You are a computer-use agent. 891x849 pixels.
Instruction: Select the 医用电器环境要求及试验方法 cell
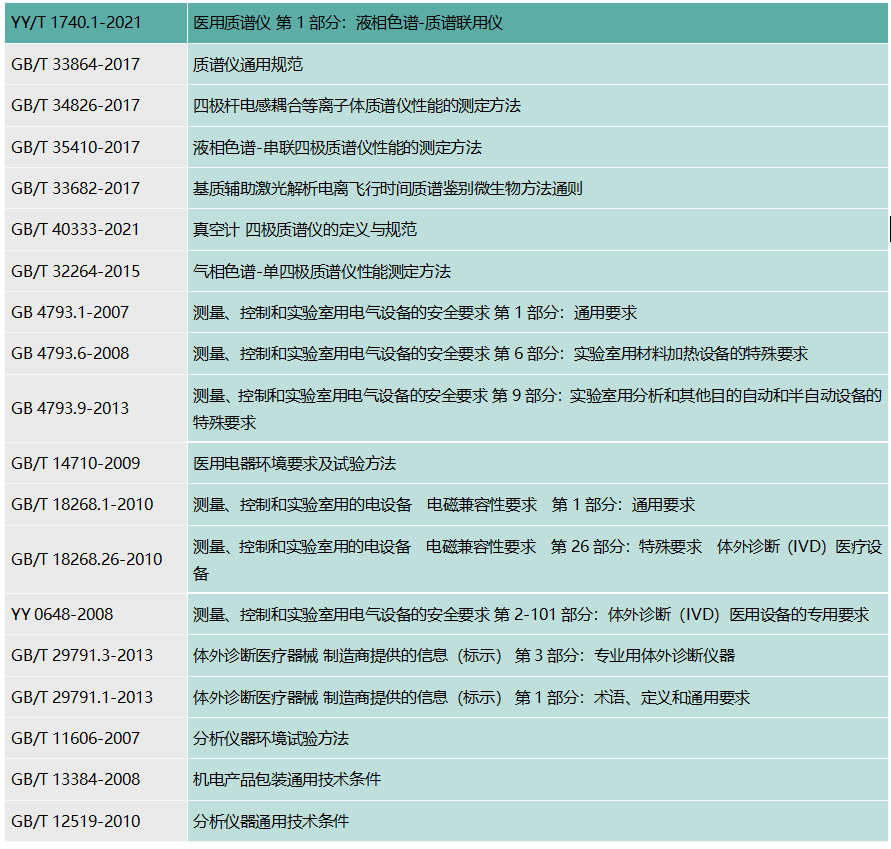tap(294, 464)
